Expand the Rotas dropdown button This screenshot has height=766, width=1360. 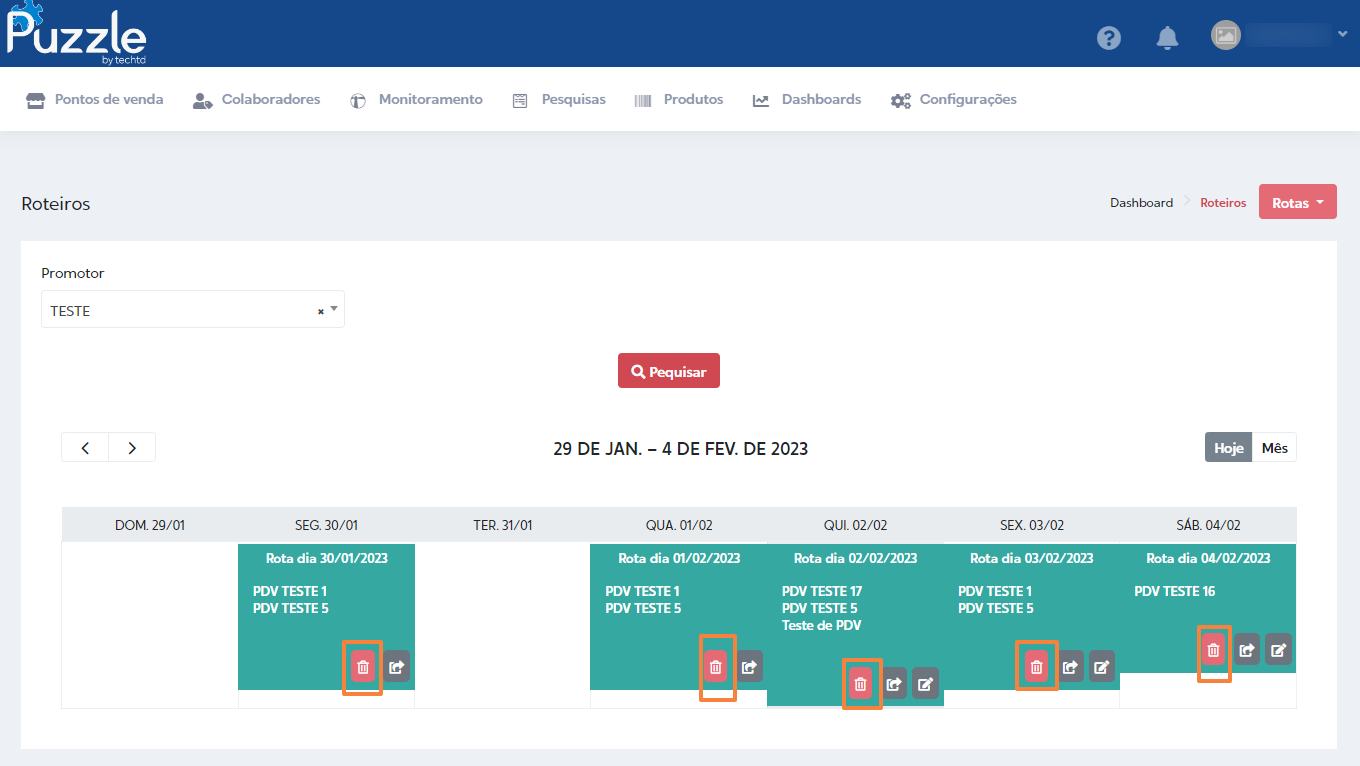[1298, 202]
